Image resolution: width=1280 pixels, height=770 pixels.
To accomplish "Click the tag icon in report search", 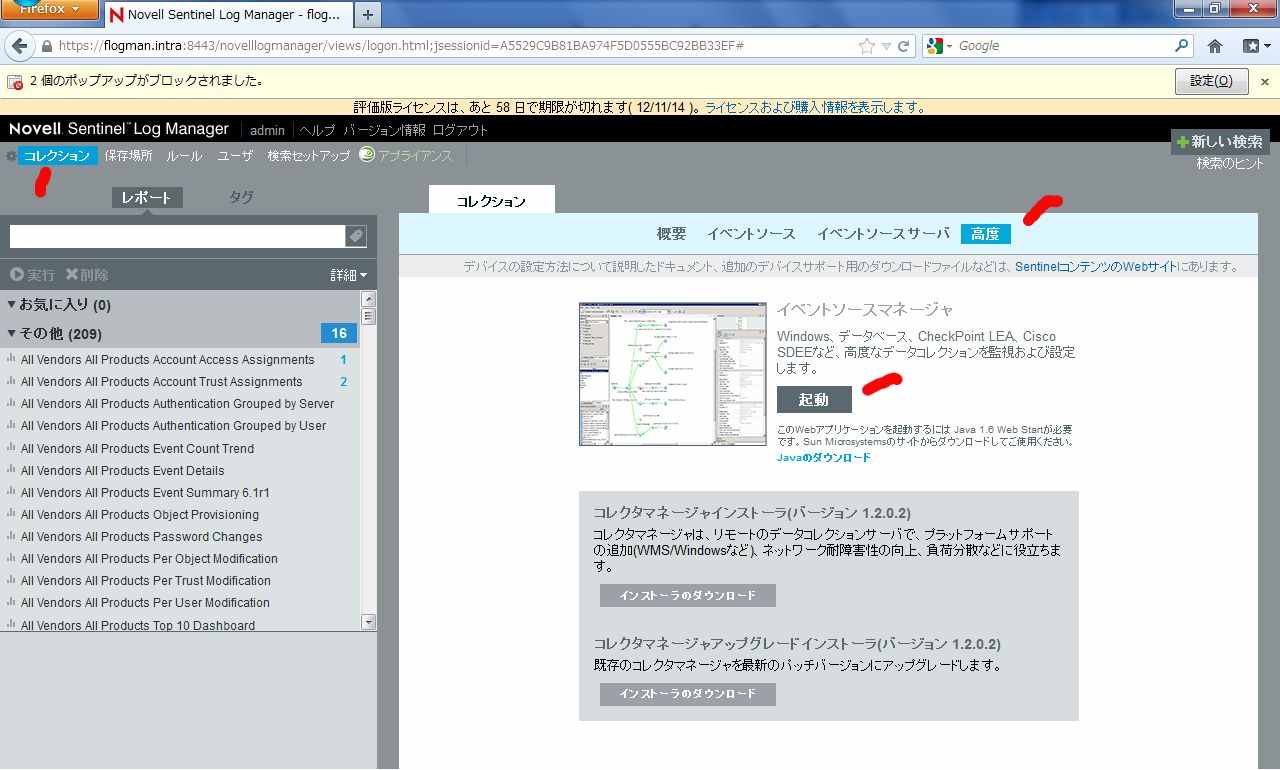I will click(355, 236).
